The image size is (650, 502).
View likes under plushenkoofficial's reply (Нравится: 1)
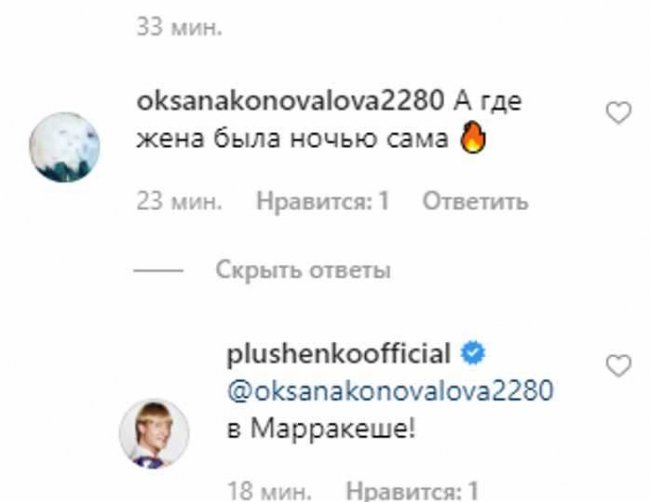click(412, 491)
